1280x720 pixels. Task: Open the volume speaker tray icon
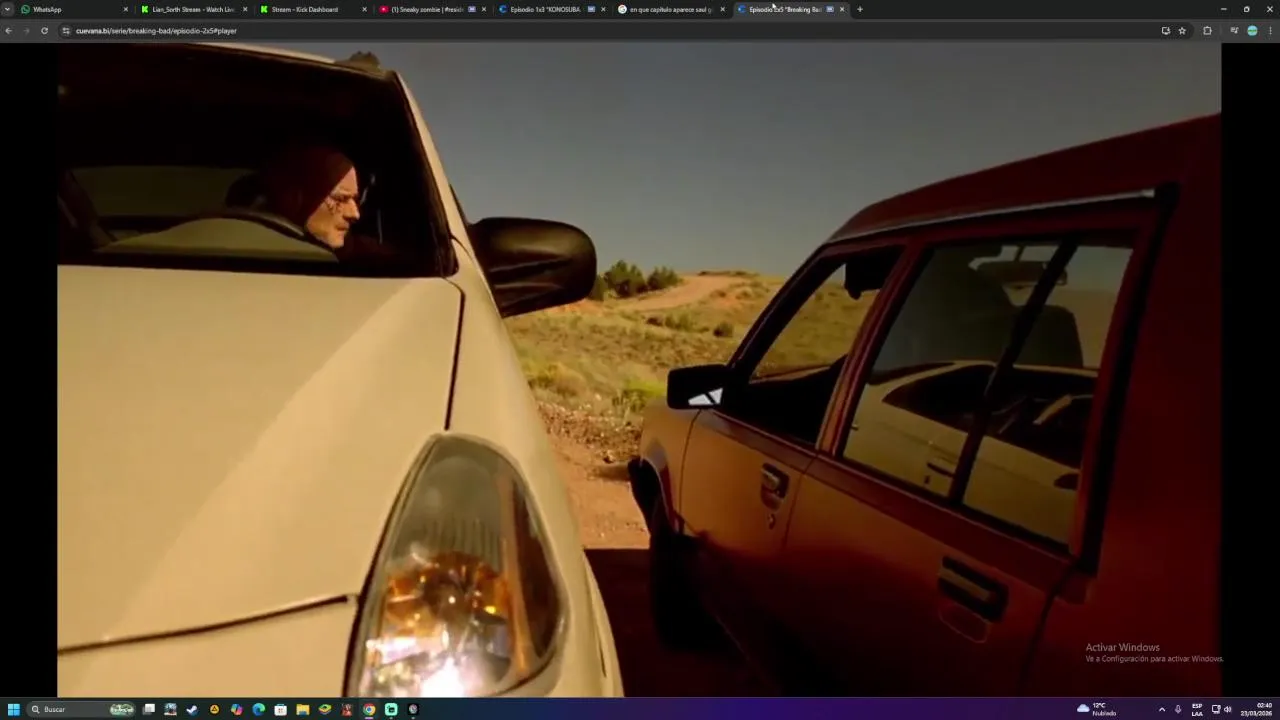1228,709
